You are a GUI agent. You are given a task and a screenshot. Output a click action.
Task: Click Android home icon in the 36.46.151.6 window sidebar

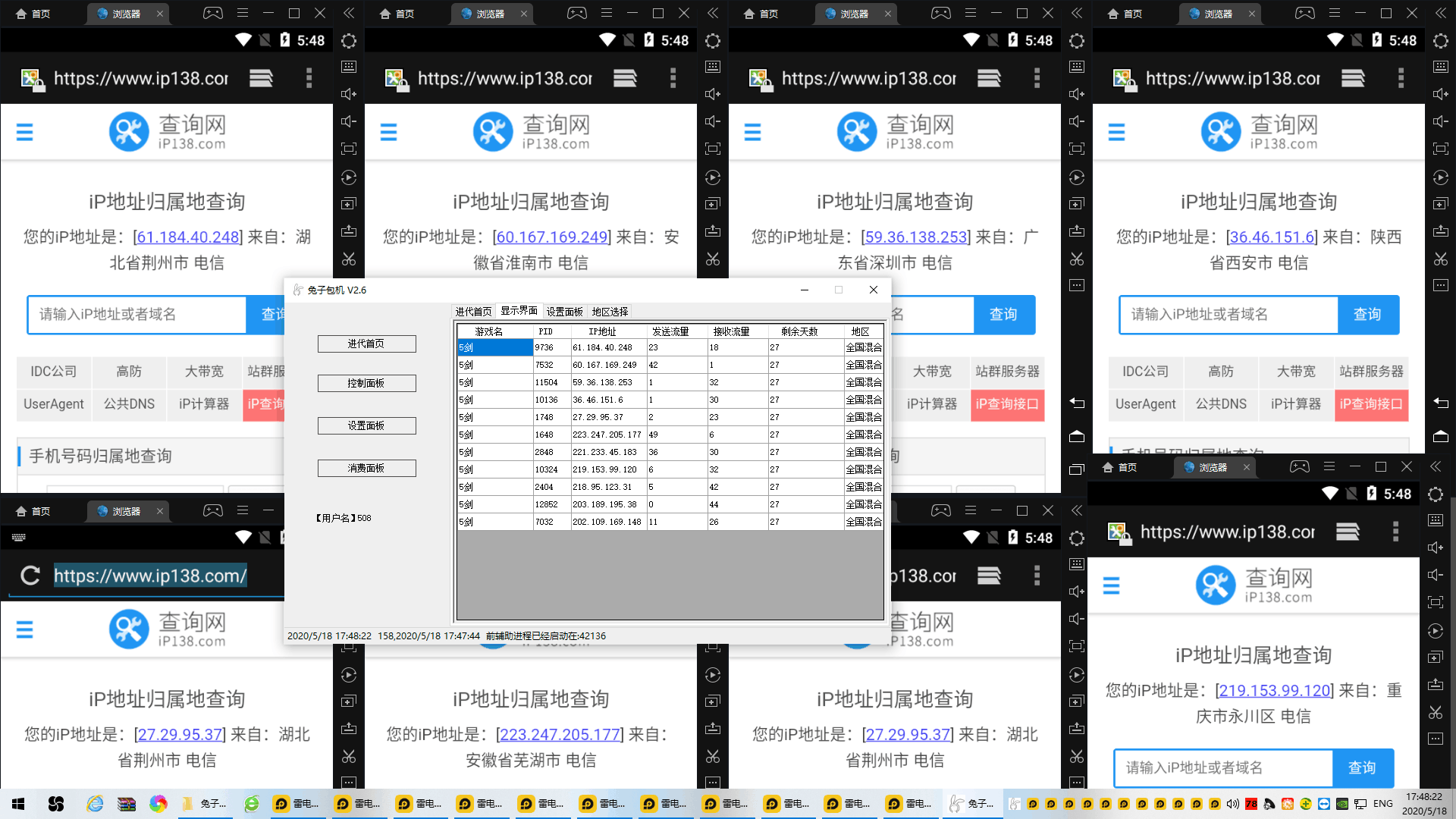1441,436
